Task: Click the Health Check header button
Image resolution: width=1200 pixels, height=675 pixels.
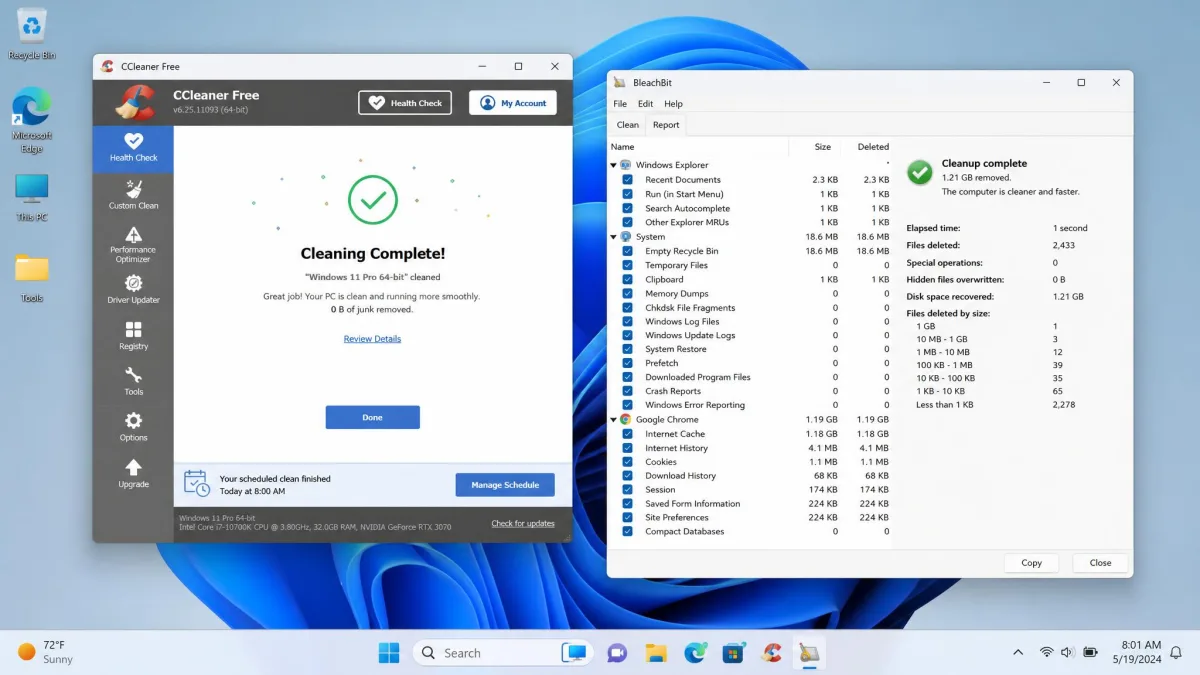Action: point(405,103)
